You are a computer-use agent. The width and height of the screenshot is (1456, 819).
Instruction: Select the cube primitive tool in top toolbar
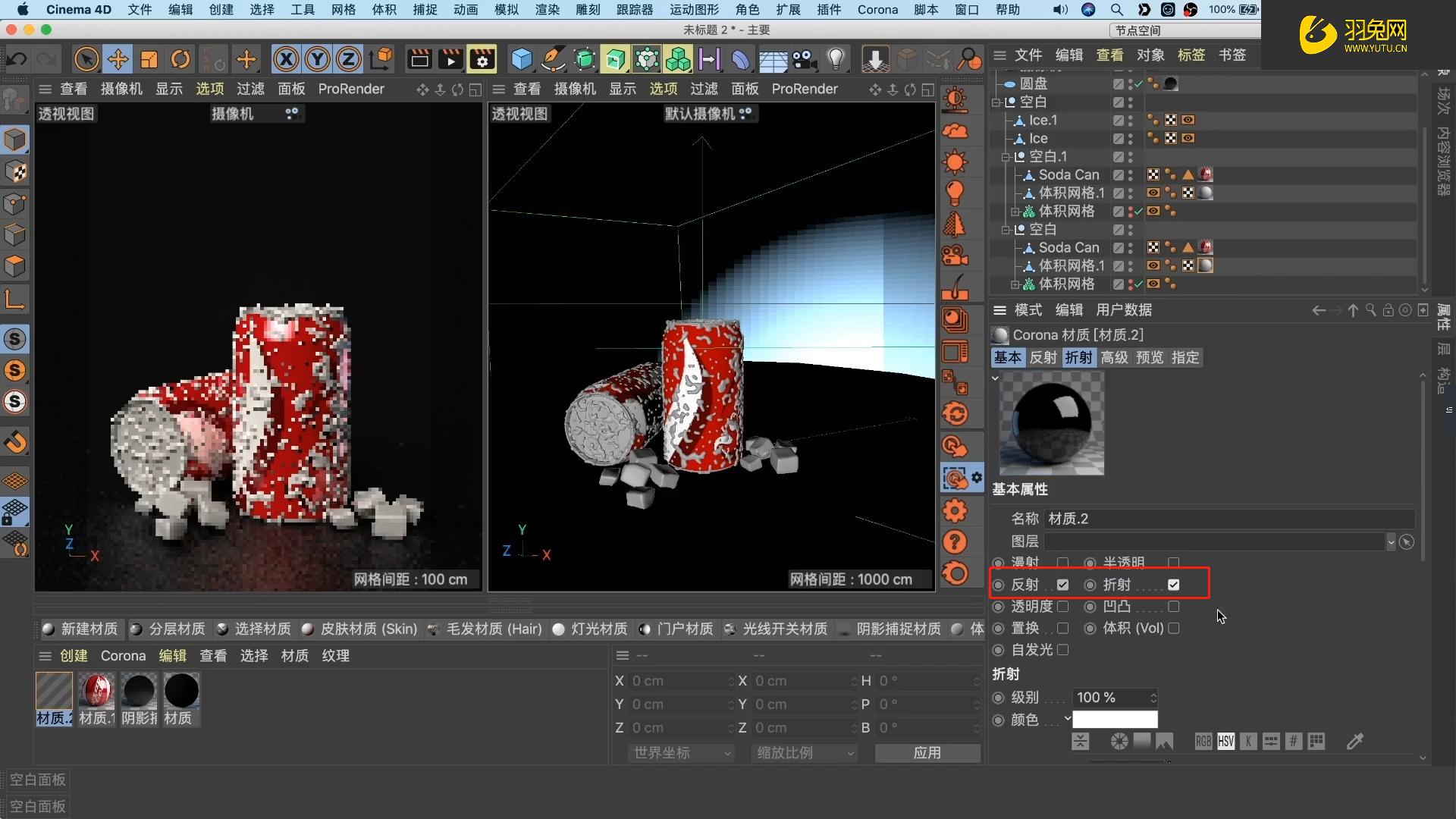tap(522, 58)
